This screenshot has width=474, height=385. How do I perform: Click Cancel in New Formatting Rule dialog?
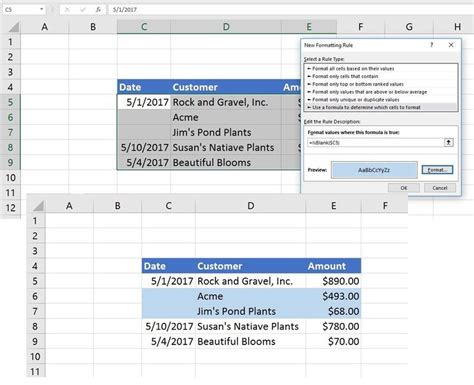440,188
